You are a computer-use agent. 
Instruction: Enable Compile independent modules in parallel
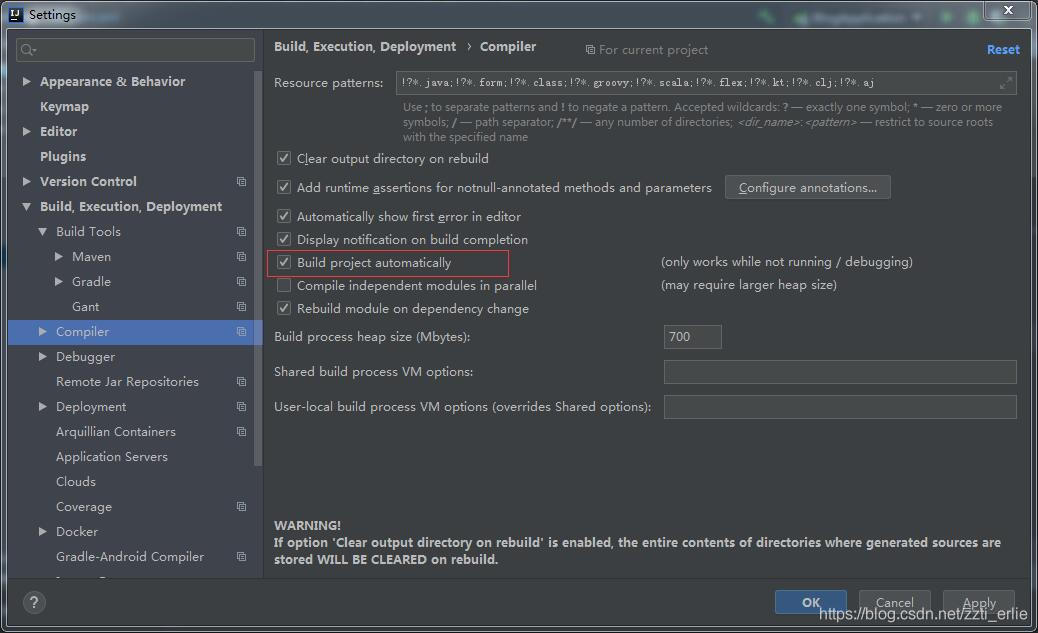point(285,286)
